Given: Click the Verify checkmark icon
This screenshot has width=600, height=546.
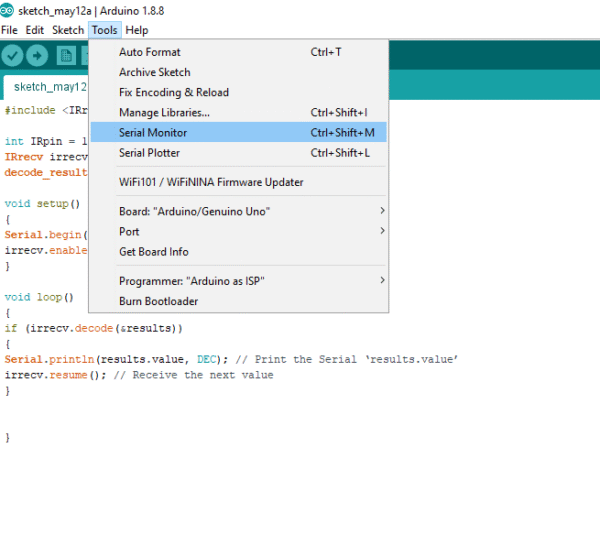Looking at the screenshot, I should pos(13,56).
